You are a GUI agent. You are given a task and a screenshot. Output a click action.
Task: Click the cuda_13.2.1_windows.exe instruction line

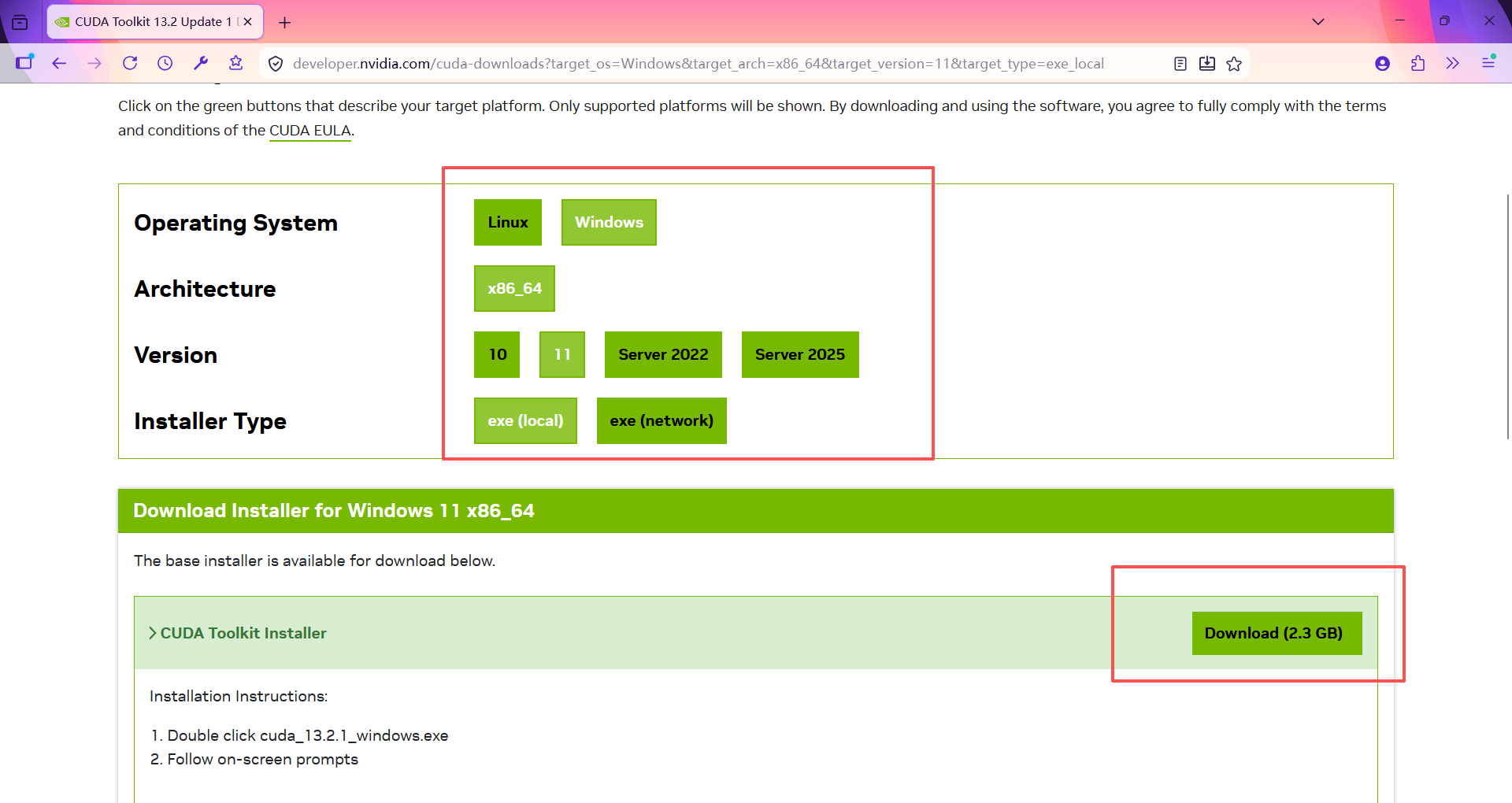(x=308, y=735)
